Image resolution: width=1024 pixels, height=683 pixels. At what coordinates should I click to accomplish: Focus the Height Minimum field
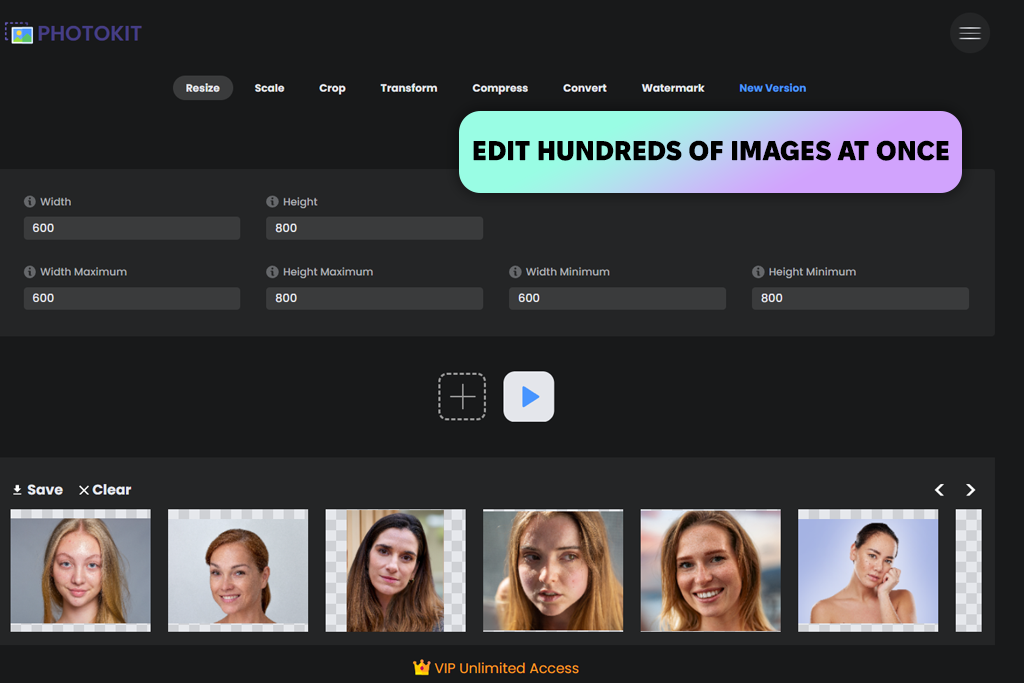click(x=860, y=298)
